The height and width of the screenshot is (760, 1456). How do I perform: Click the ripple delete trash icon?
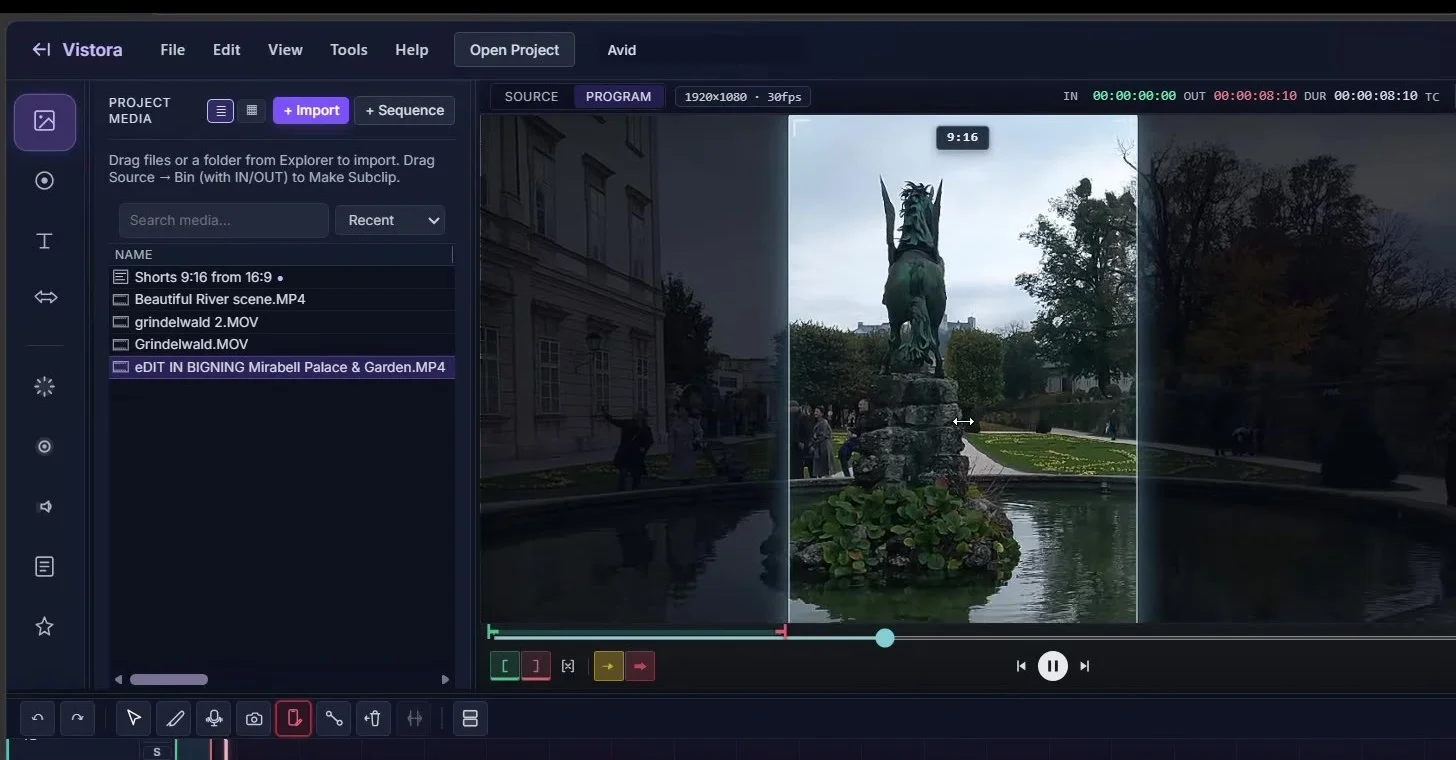pos(374,718)
